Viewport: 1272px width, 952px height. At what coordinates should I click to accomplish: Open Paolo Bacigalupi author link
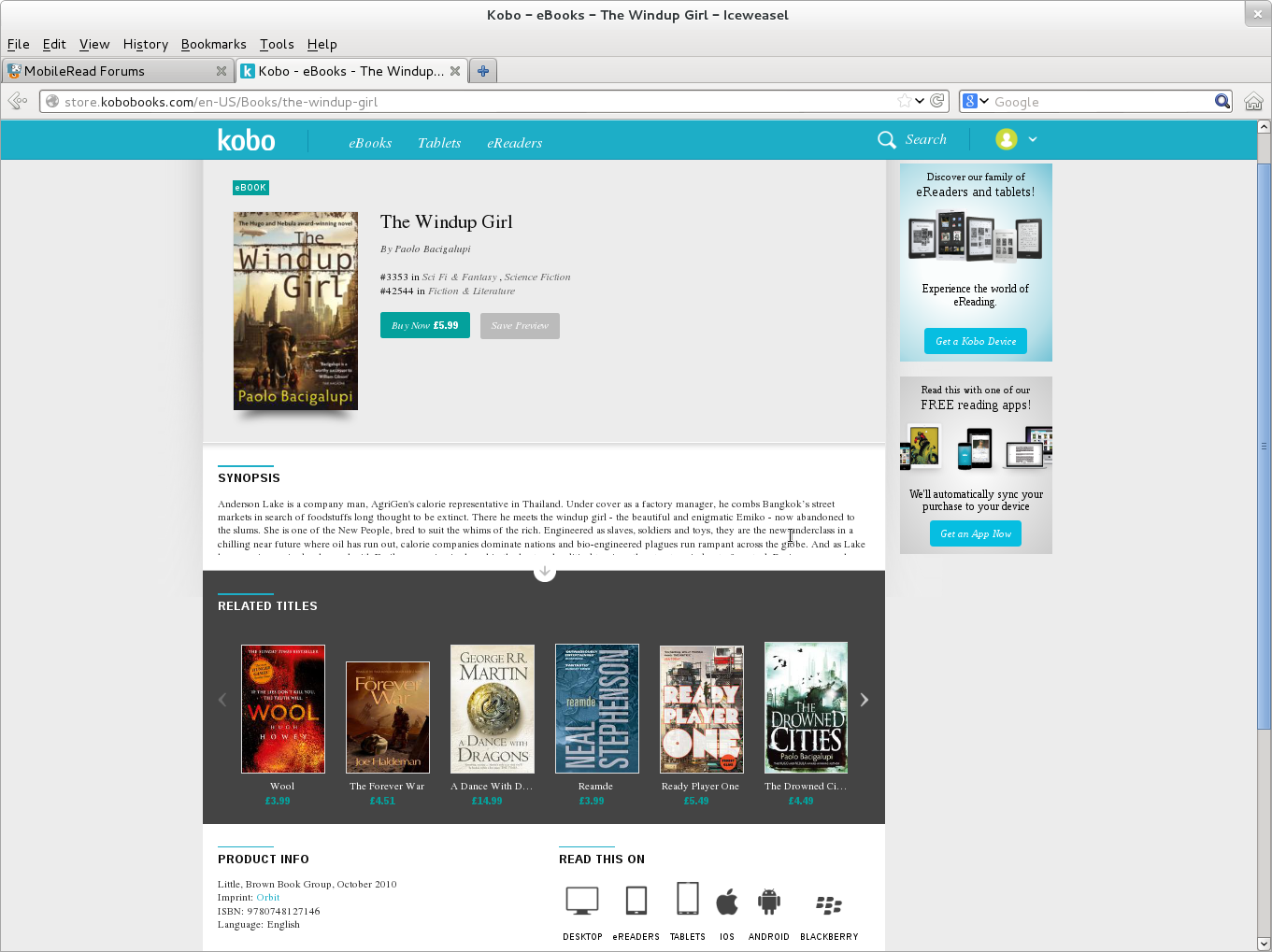[433, 249]
